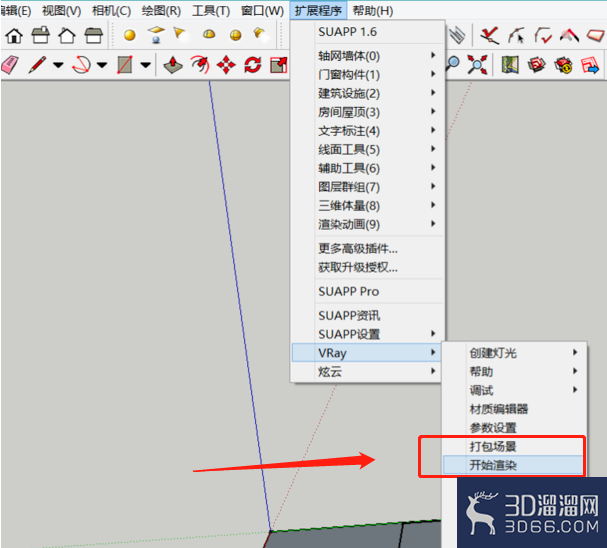
Task: Click the red box icon with yellow badge
Action: click(563, 65)
